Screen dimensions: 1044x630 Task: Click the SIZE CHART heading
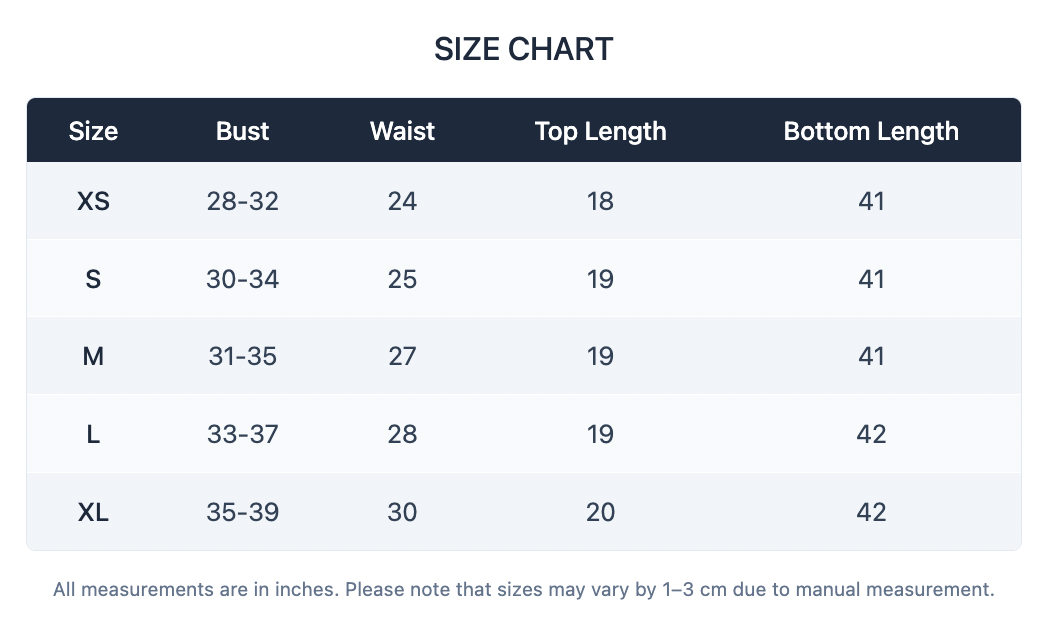[523, 49]
